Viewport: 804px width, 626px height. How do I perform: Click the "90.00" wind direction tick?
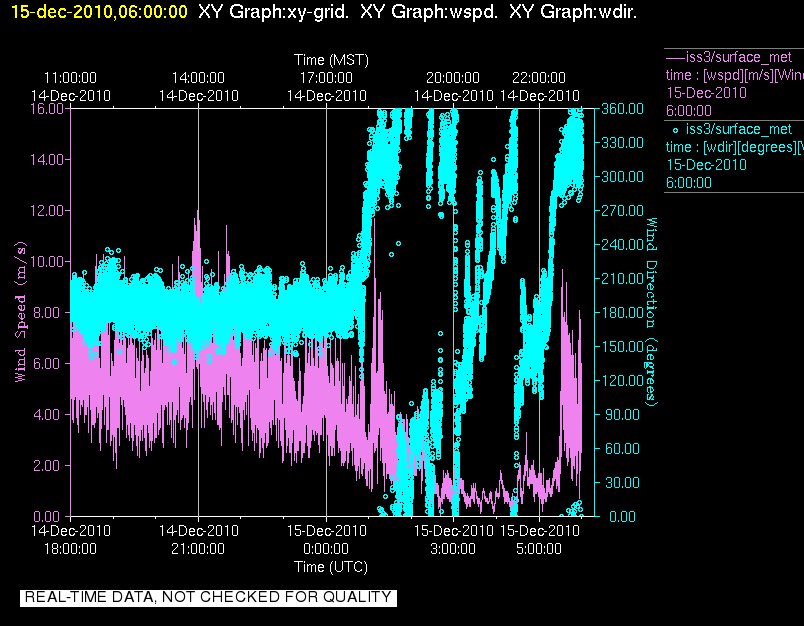(x=622, y=414)
